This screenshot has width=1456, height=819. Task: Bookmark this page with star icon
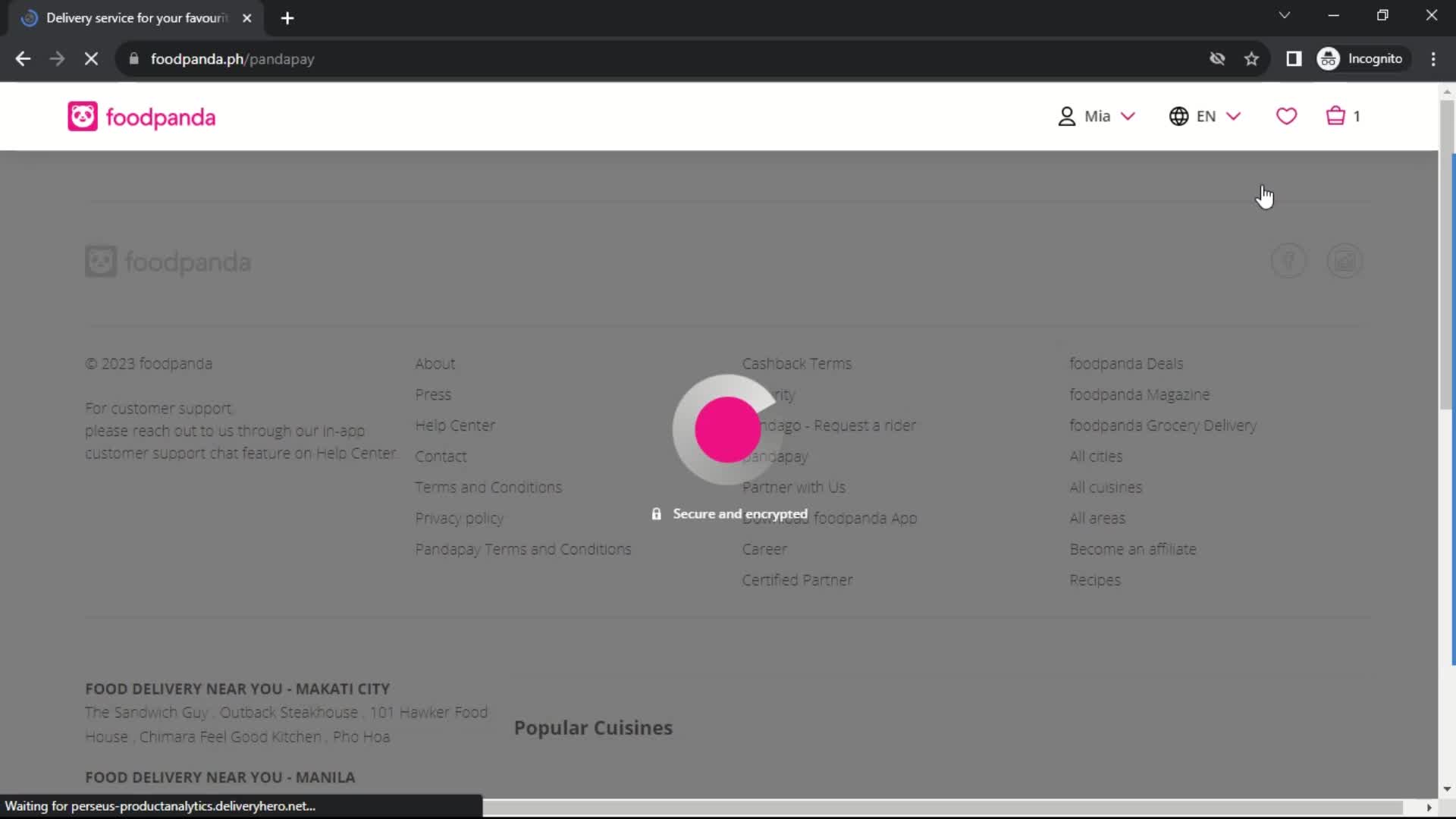point(1251,58)
